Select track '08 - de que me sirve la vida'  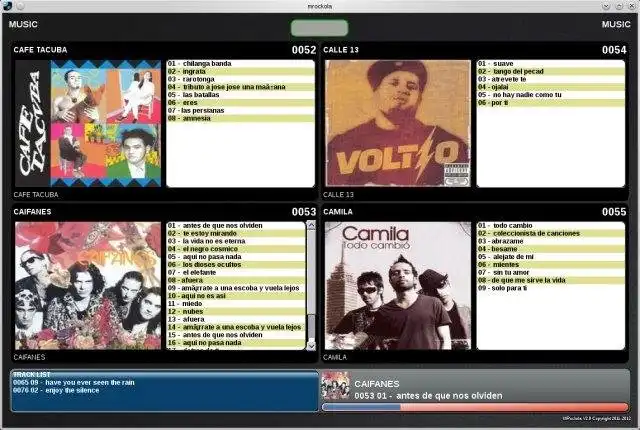pos(551,280)
